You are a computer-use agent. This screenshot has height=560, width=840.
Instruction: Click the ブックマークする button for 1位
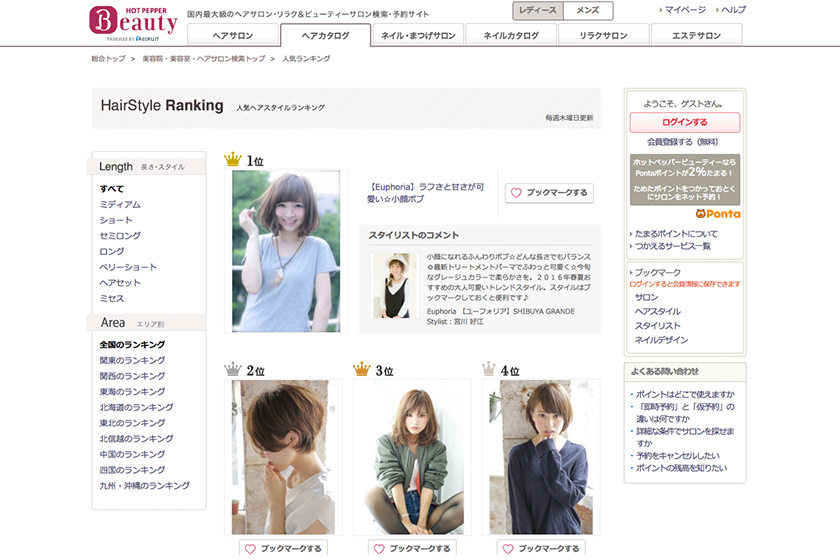click(549, 193)
